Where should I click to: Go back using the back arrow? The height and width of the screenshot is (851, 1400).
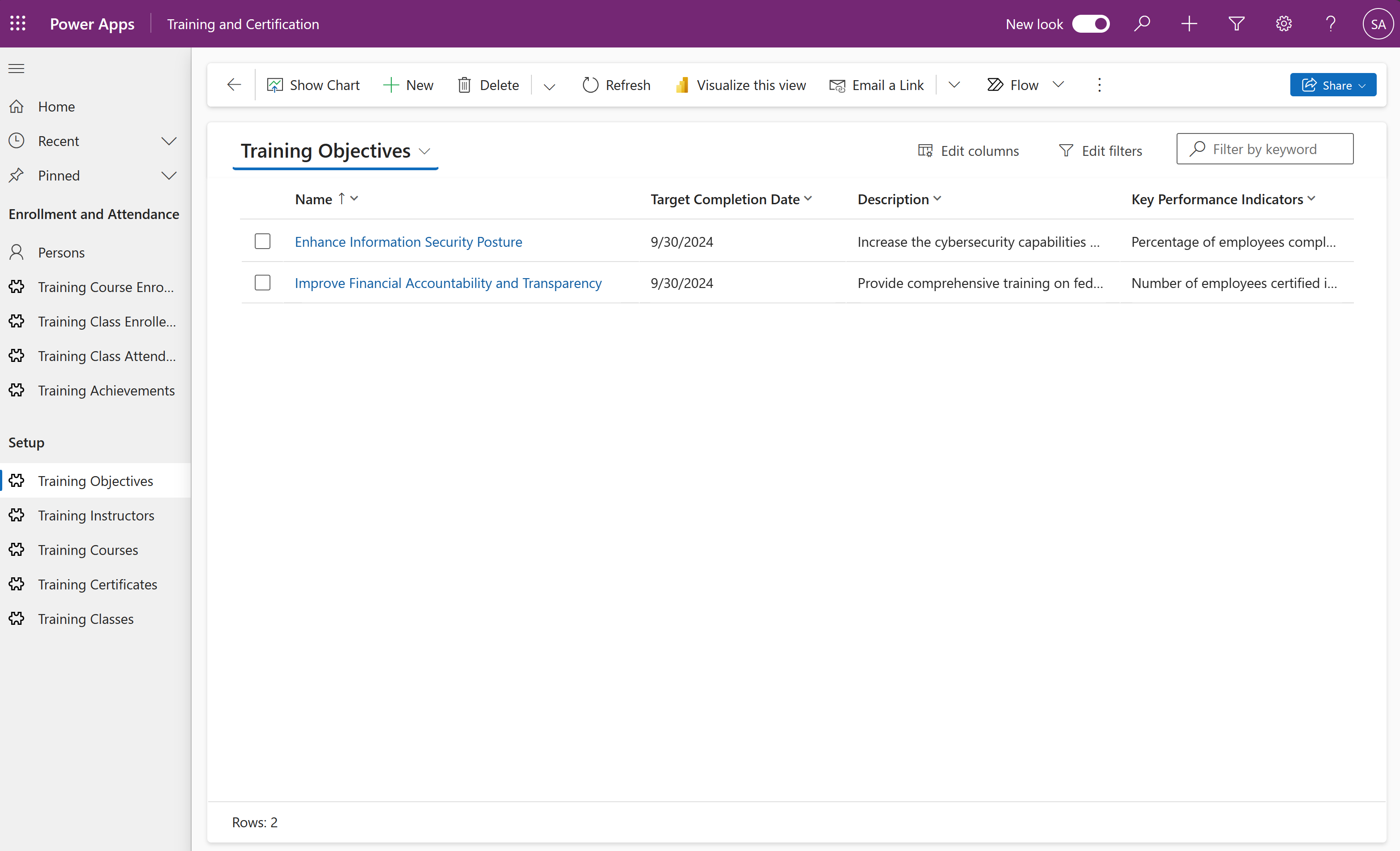[x=234, y=85]
